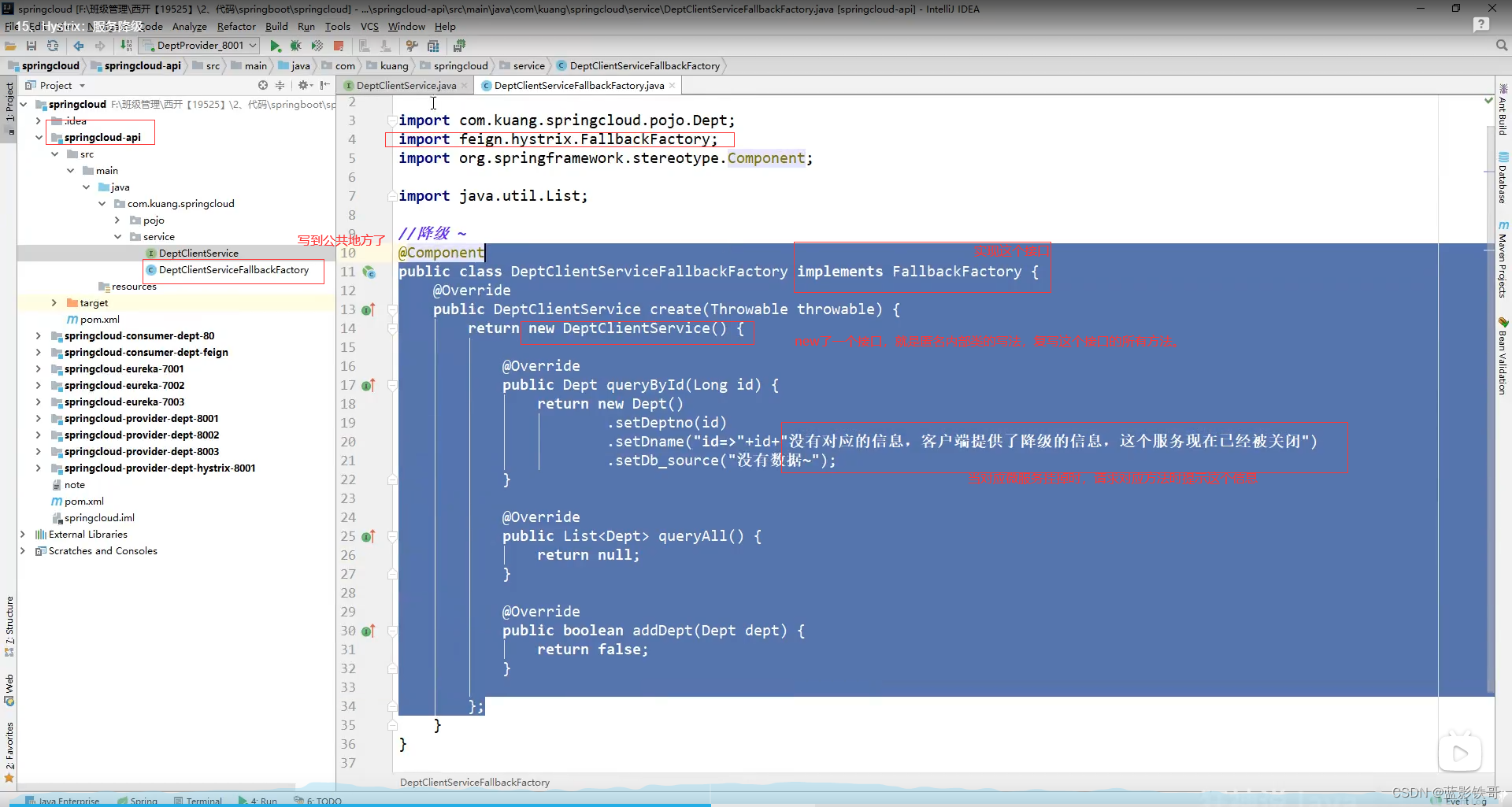
Task: Expand the pojo package
Action: (117, 220)
